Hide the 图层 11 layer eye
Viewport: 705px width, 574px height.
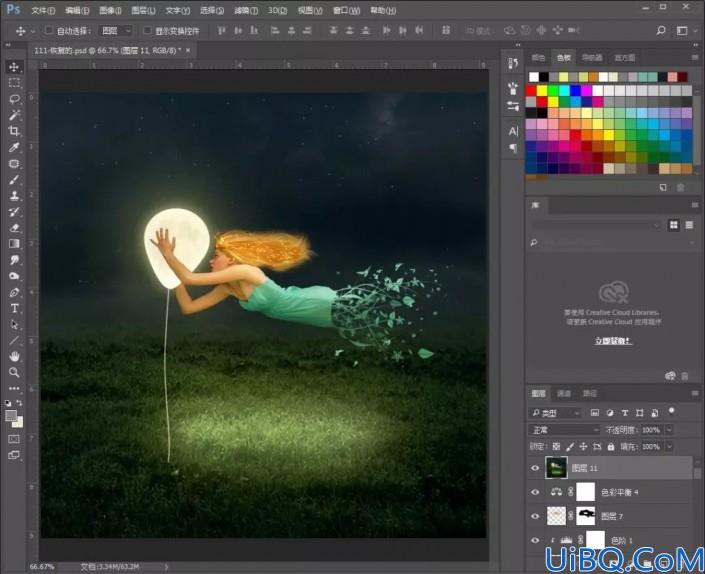click(535, 468)
